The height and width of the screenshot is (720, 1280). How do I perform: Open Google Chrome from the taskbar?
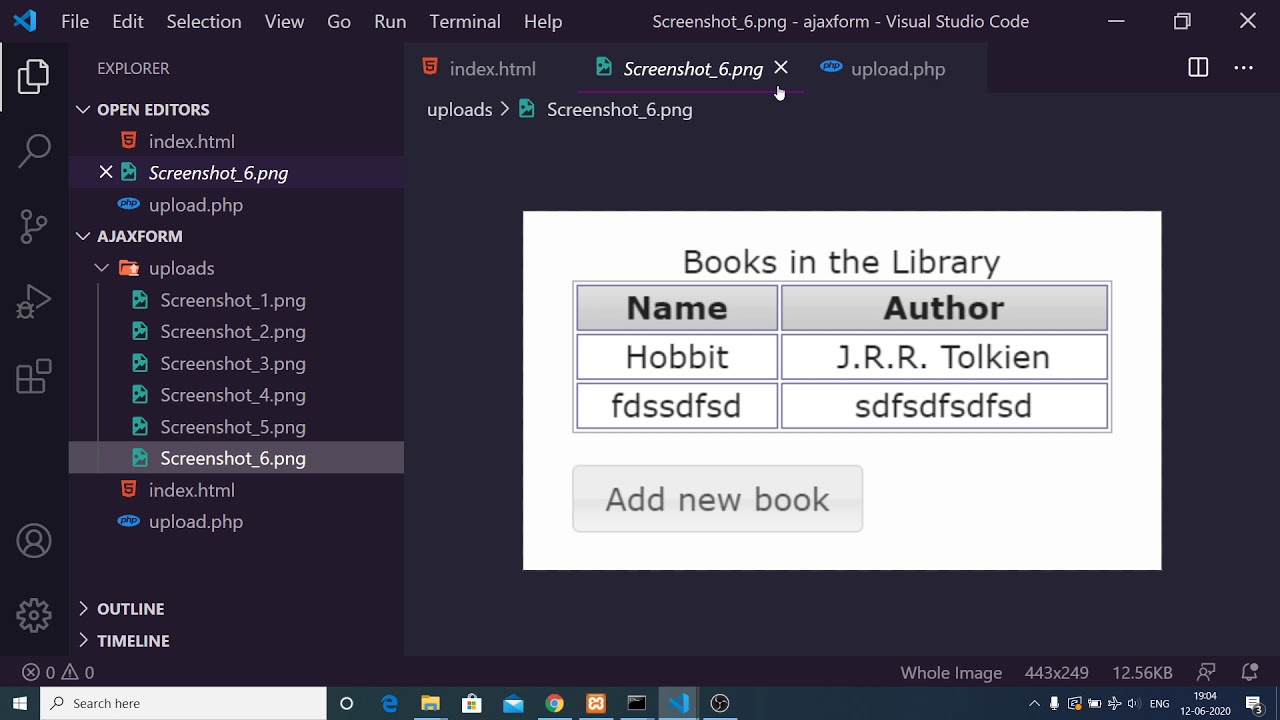(x=554, y=704)
